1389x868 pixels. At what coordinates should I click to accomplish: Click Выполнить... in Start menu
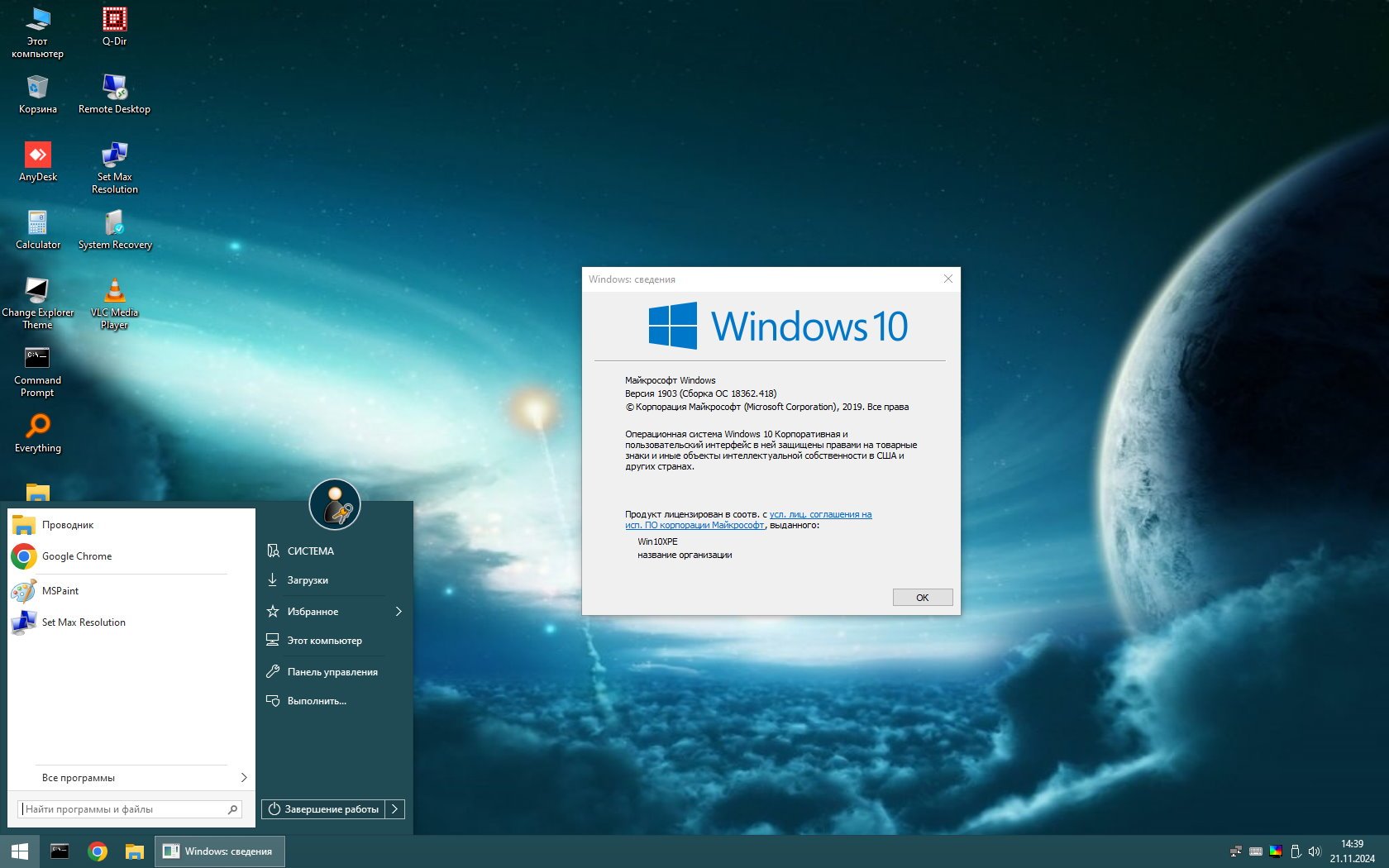(317, 701)
